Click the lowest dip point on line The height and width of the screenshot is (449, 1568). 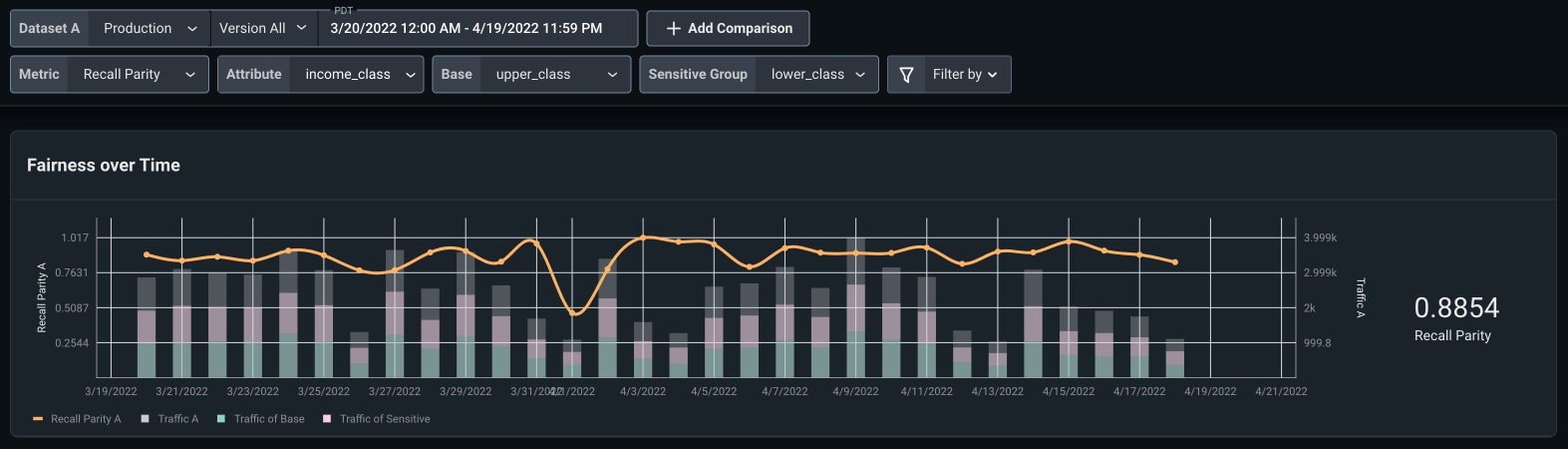(x=572, y=313)
